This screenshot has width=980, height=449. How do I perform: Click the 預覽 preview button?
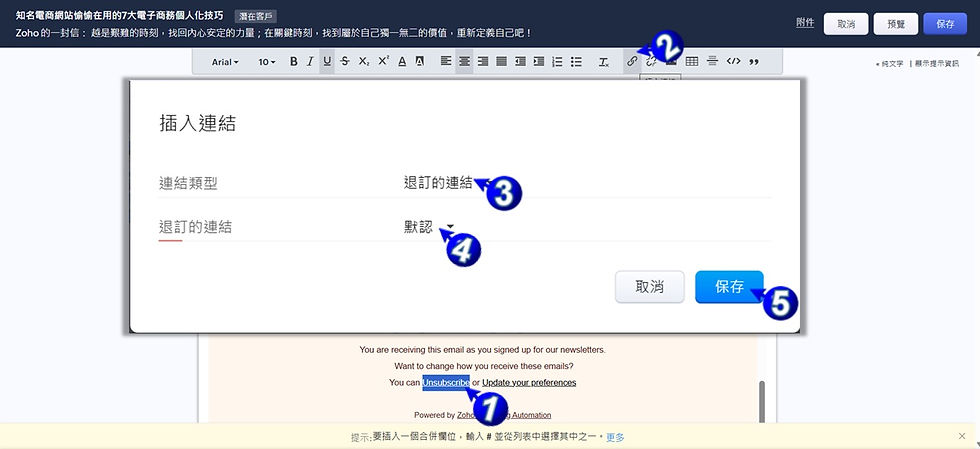pos(896,24)
